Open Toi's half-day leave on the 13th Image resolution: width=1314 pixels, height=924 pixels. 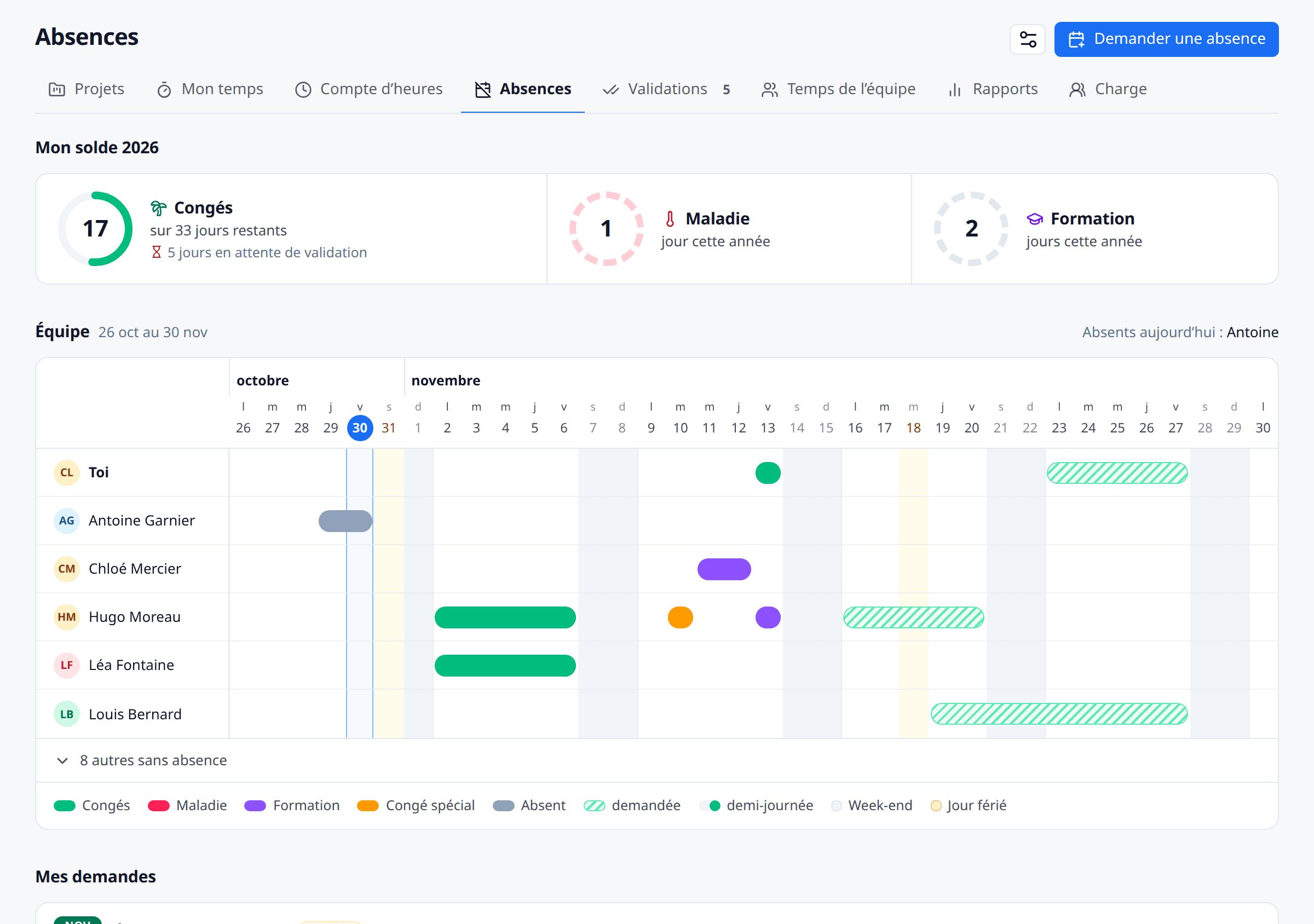pyautogui.click(x=768, y=473)
